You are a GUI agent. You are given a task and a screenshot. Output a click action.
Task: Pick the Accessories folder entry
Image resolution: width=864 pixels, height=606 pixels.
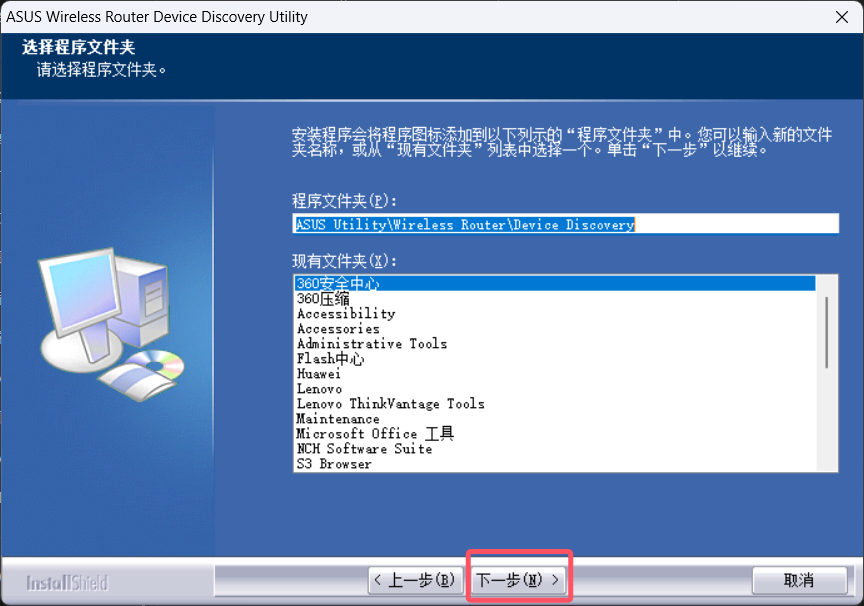pyautogui.click(x=338, y=329)
